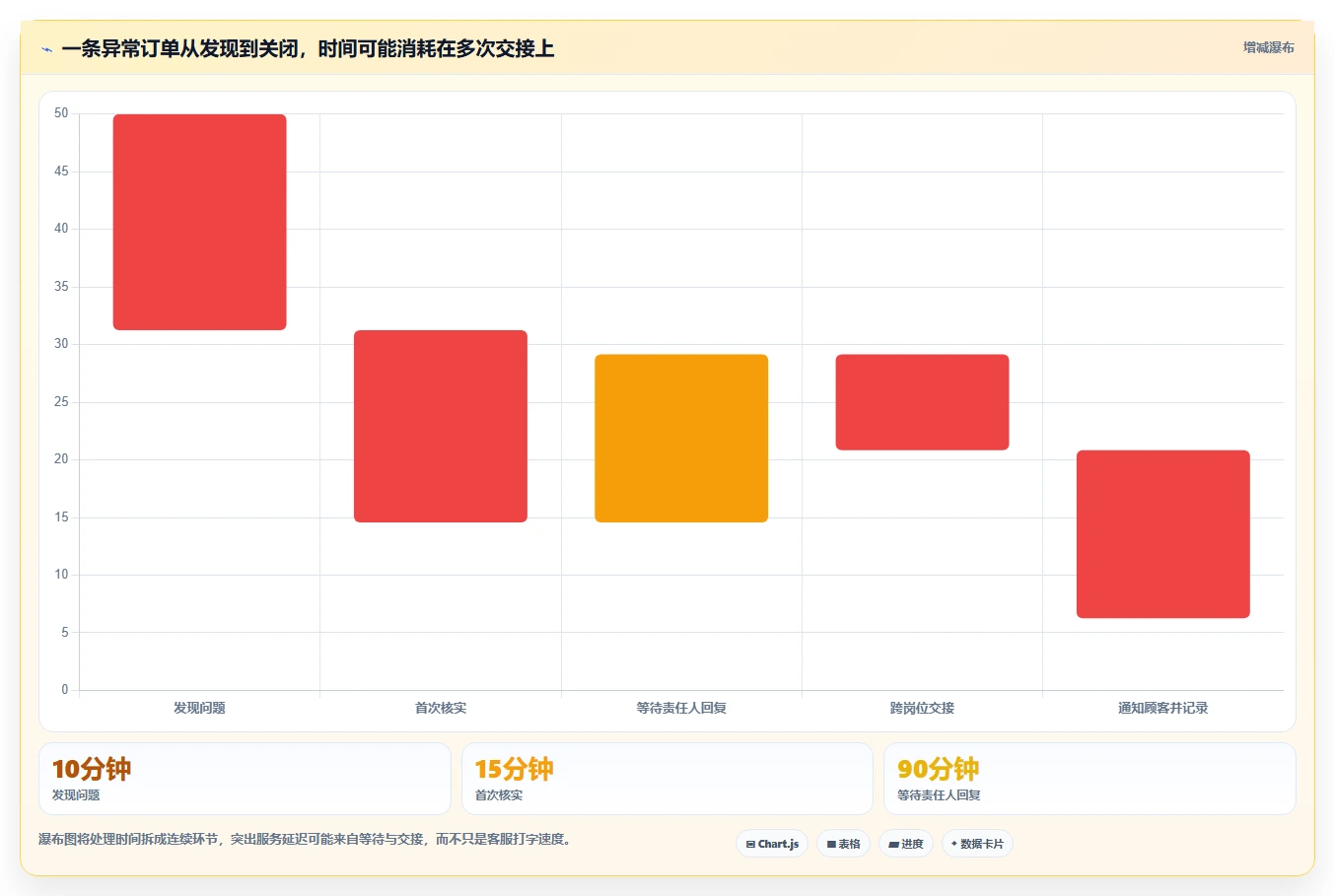The height and width of the screenshot is (896, 1335).
Task: Open the 10分钟 发现问题 stat card
Action: (x=245, y=779)
